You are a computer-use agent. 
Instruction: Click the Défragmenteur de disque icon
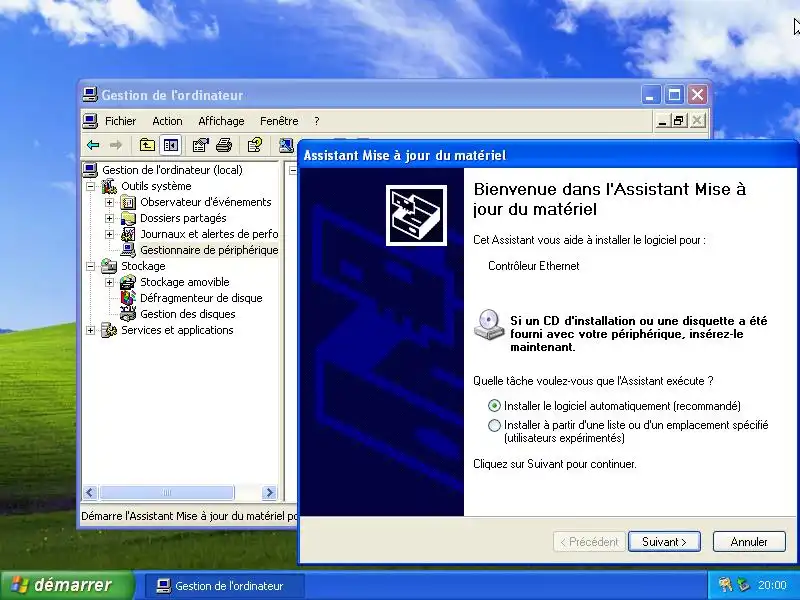click(128, 298)
